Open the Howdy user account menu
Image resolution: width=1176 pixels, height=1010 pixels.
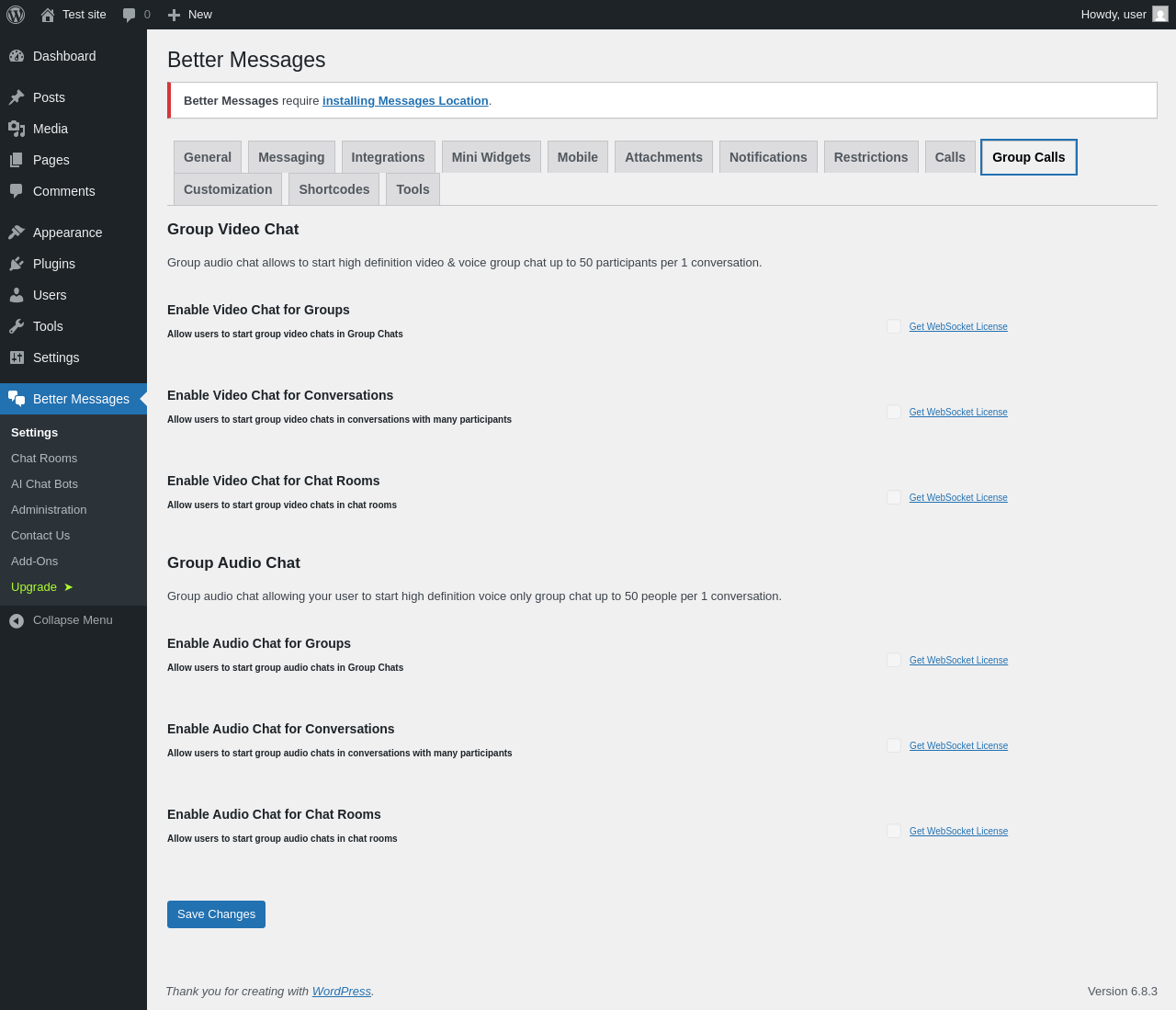coord(1124,15)
